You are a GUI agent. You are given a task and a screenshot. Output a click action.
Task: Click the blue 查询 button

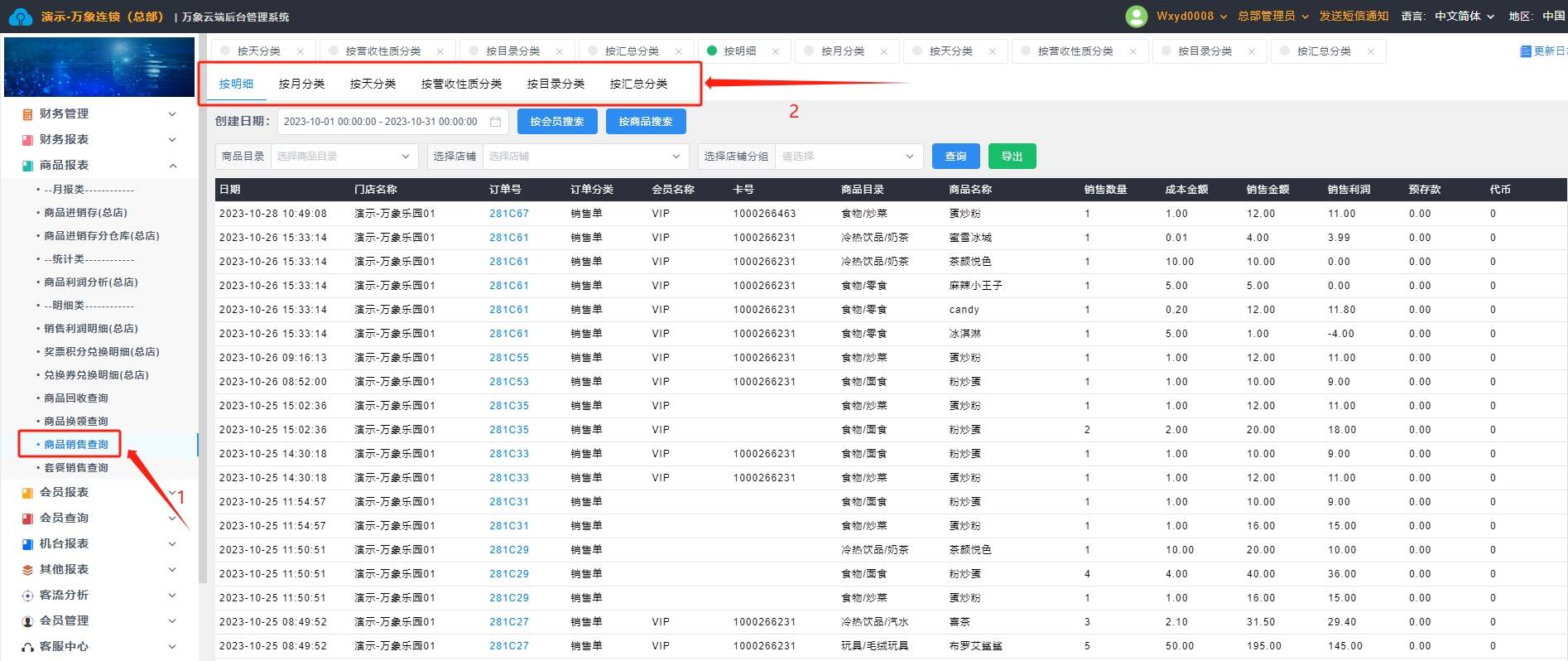(956, 157)
